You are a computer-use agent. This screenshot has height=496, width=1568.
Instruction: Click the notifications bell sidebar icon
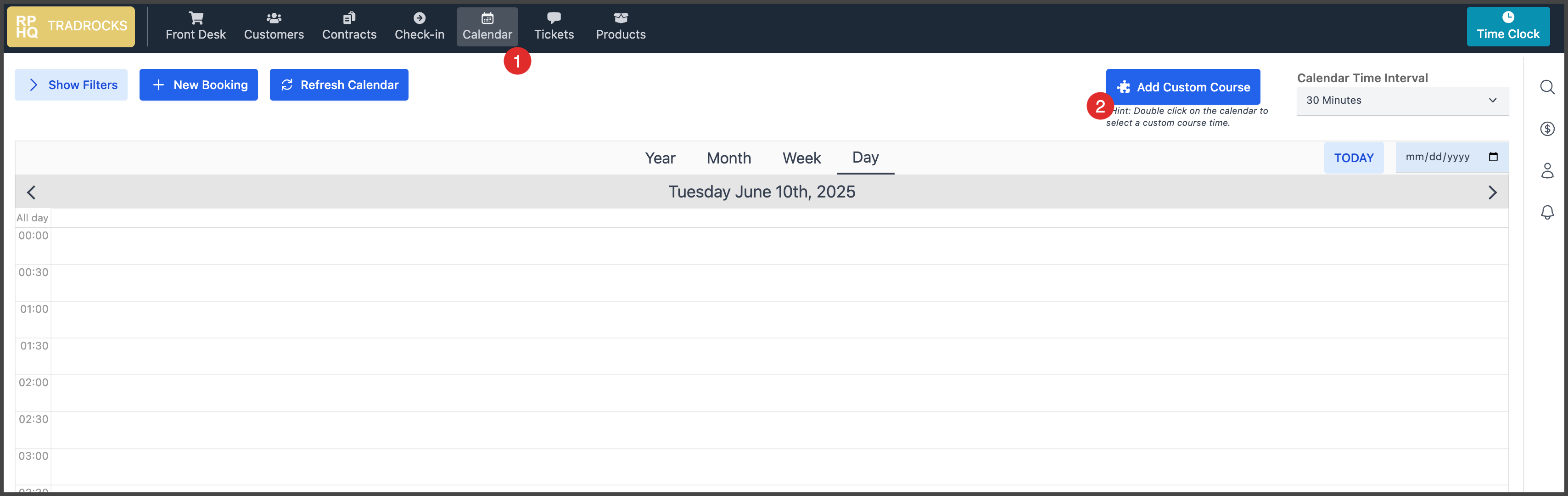tap(1547, 212)
